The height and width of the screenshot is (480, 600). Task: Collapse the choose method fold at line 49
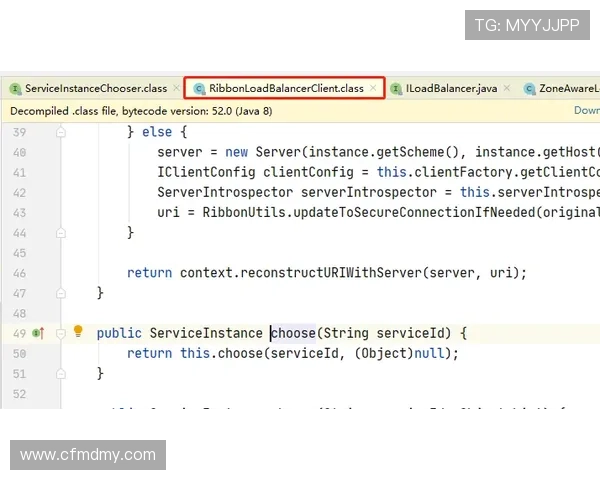tap(60, 334)
